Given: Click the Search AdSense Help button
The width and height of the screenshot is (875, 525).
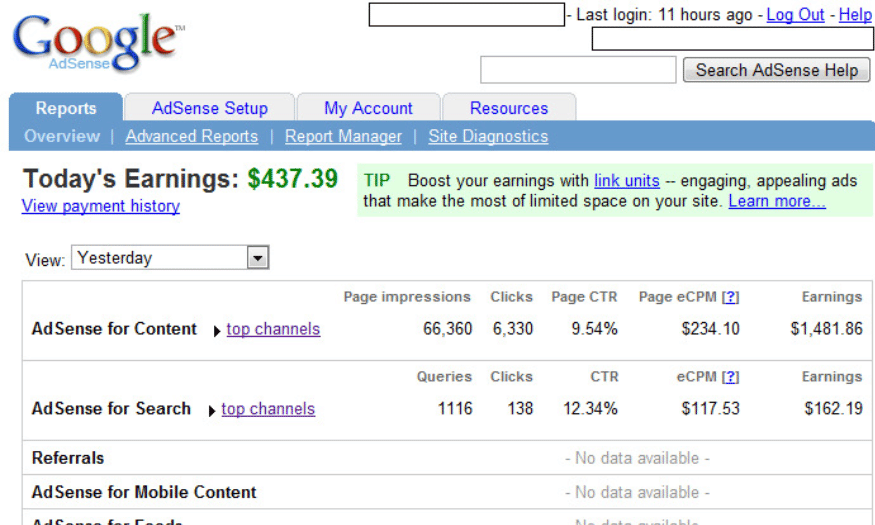Looking at the screenshot, I should pos(776,70).
